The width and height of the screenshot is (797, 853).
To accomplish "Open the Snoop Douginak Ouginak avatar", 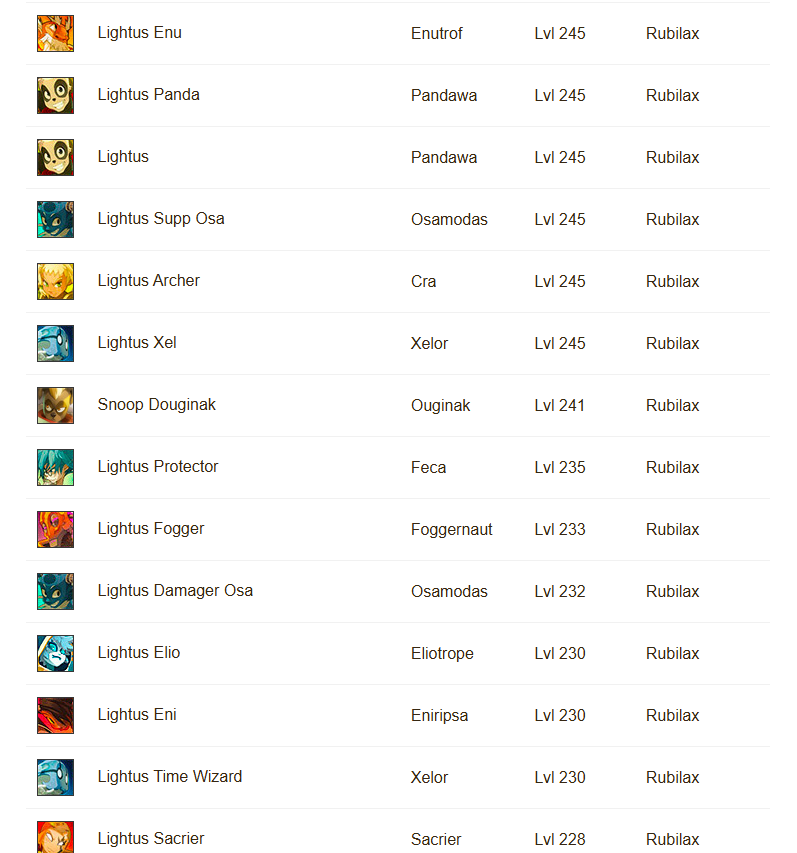I will (55, 405).
